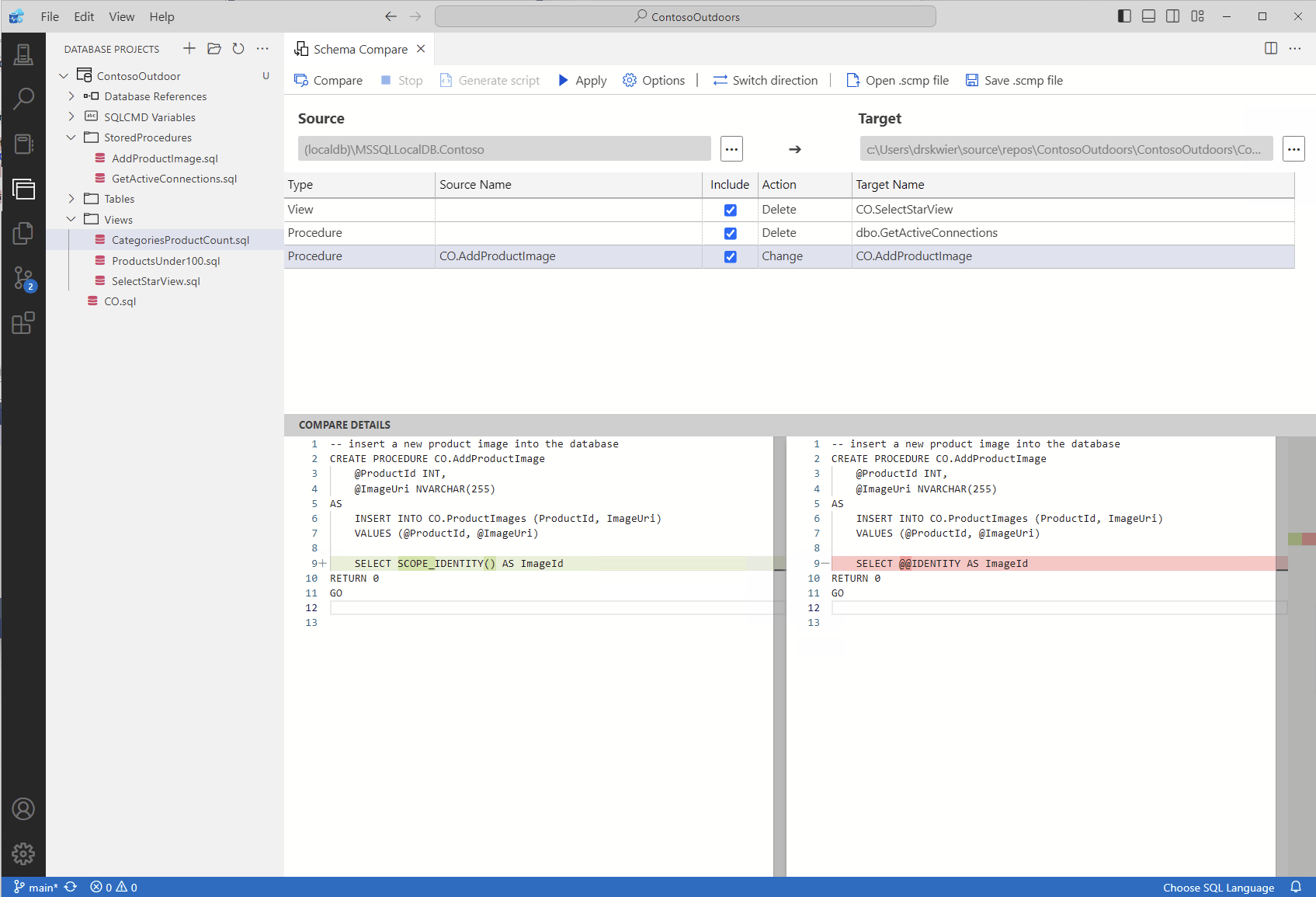Toggle Include for dbo.GetActiveConnections
The height and width of the screenshot is (897, 1316).
(730, 233)
